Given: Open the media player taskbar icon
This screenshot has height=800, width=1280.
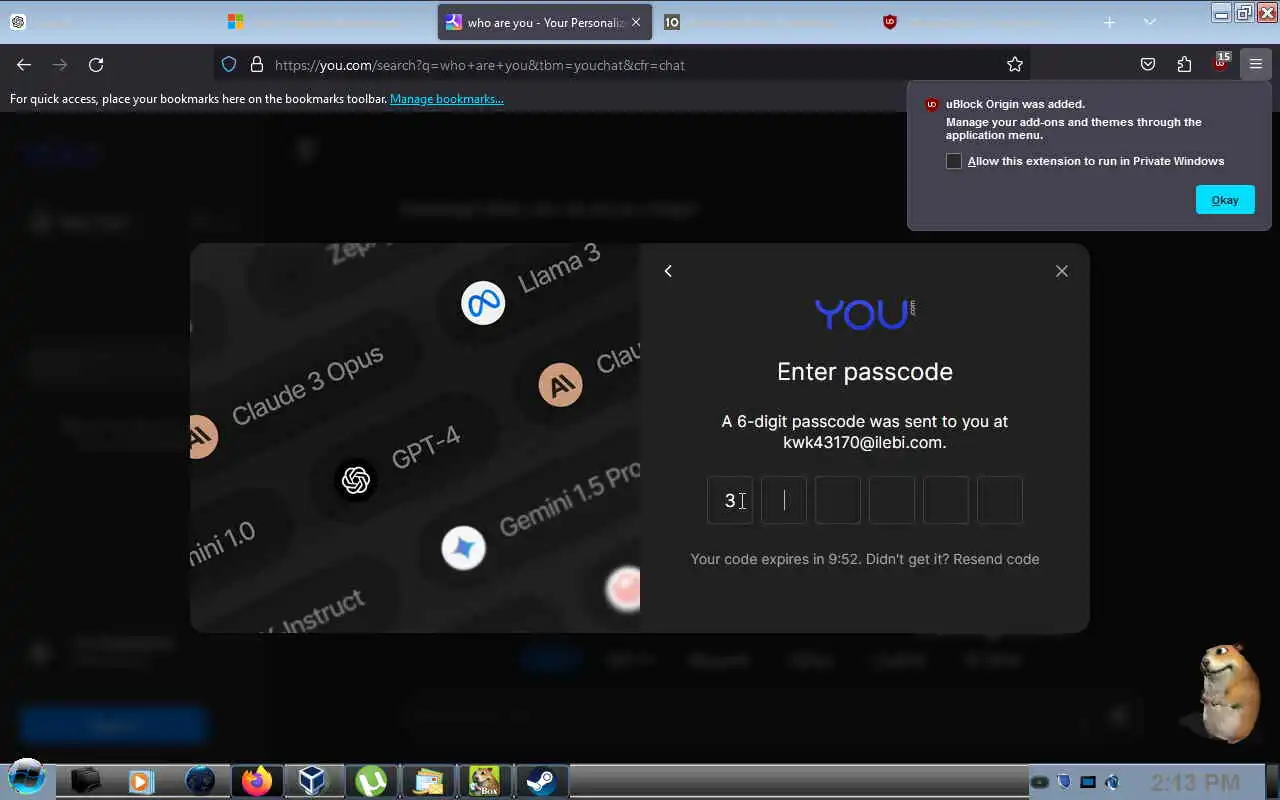Looking at the screenshot, I should tap(142, 780).
